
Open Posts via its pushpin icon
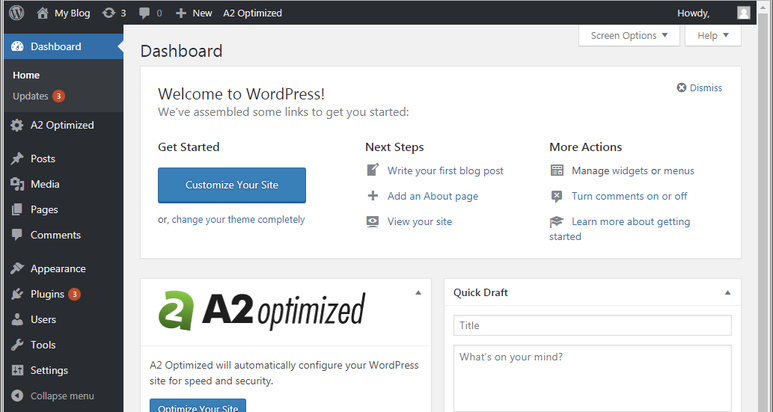17,159
